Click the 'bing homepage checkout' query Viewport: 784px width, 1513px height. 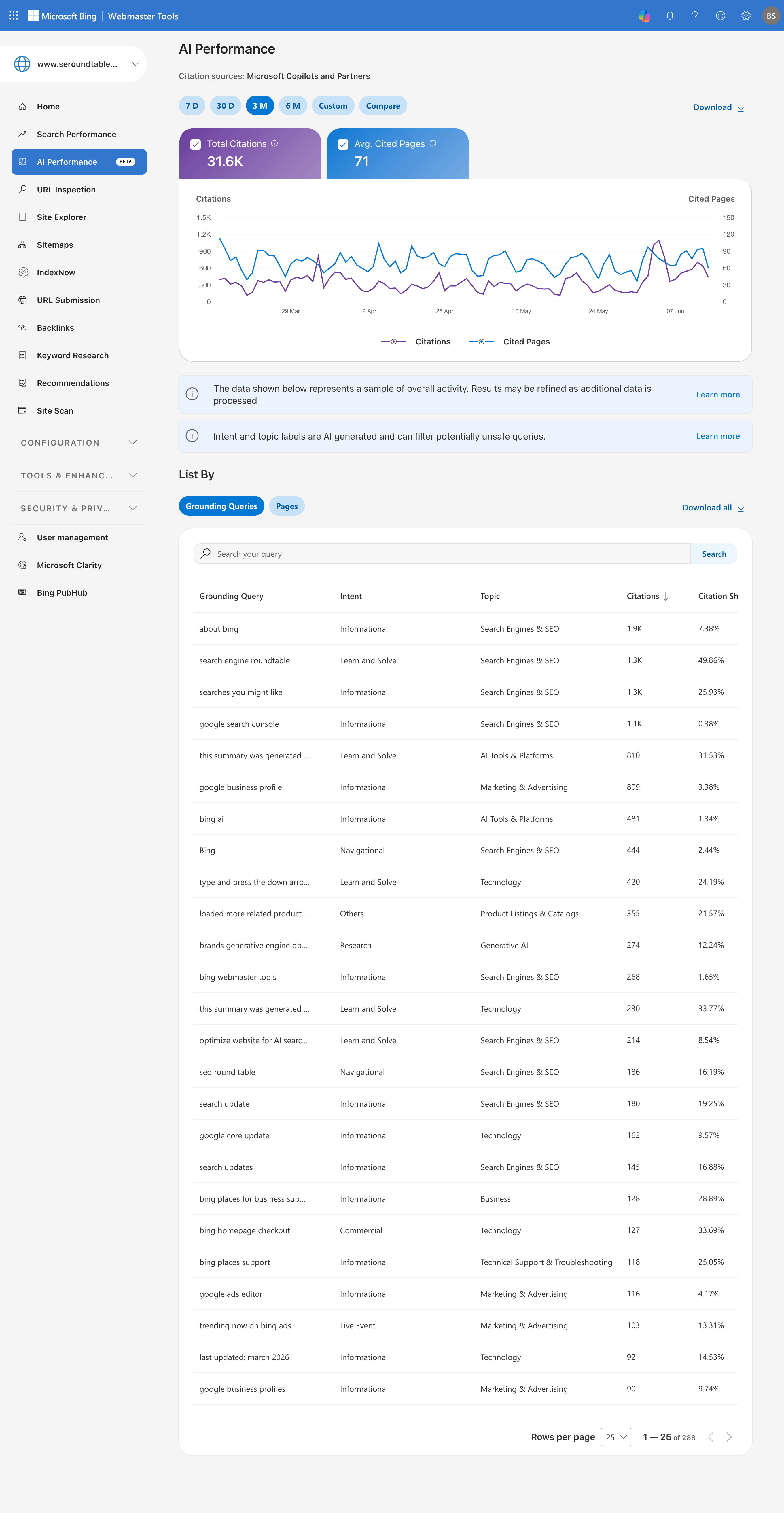tap(244, 1230)
